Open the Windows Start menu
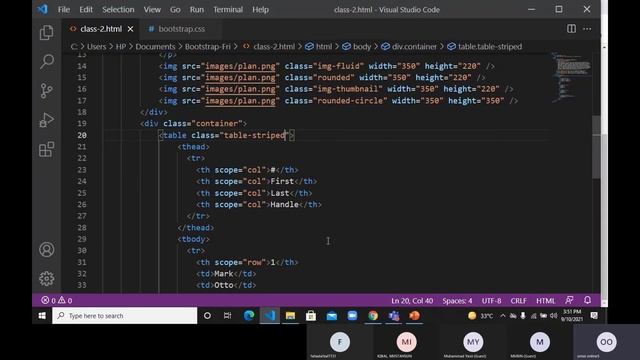The image size is (640, 360). pyautogui.click(x=42, y=316)
